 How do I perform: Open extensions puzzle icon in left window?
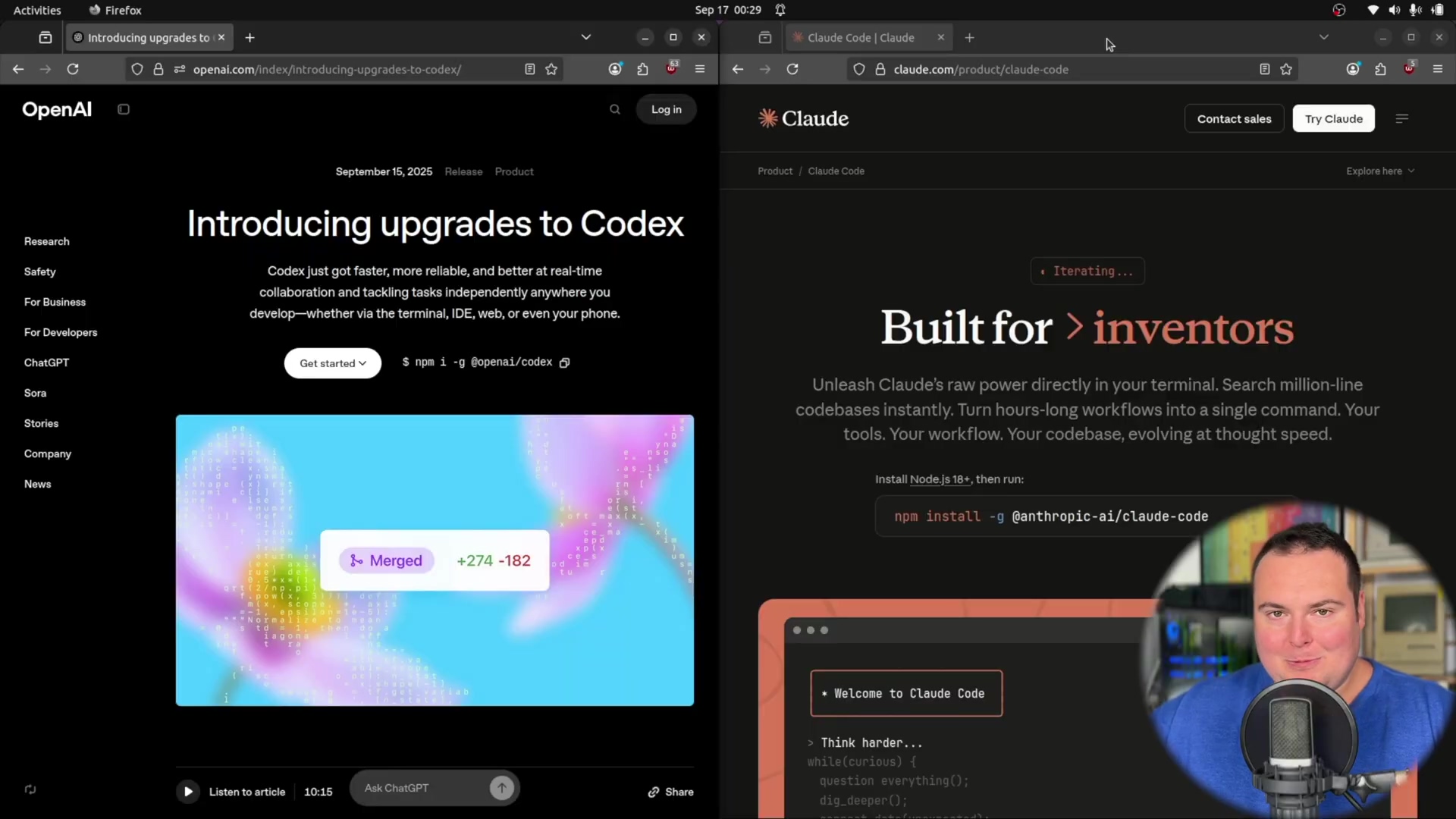643,69
